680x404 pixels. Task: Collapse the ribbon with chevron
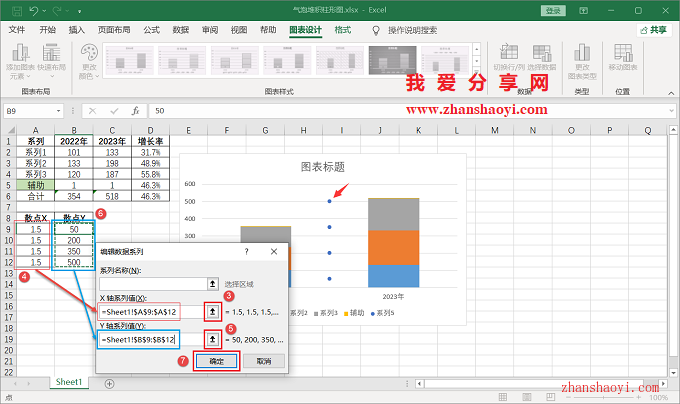pos(671,93)
